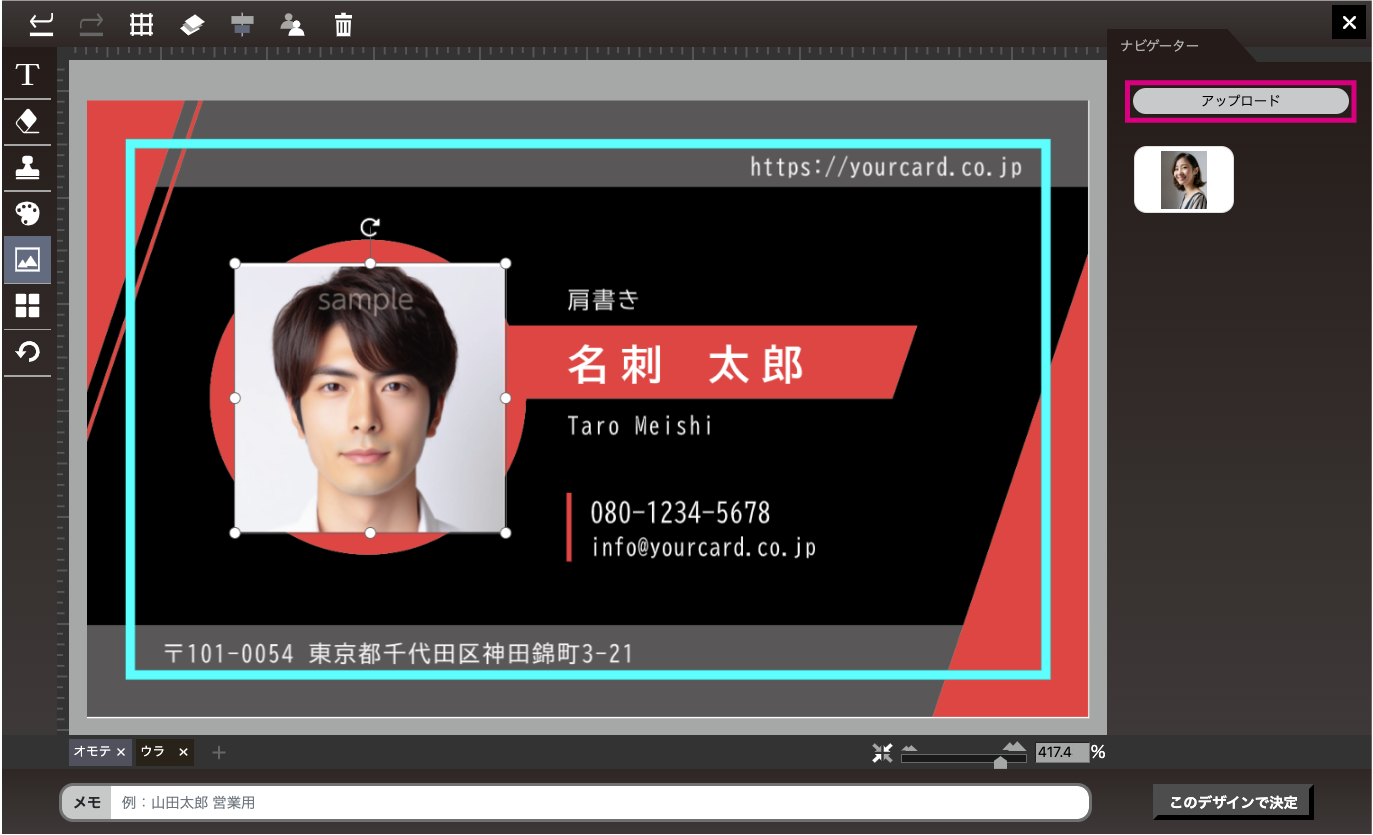The image size is (1373, 835).
Task: Select the 〒101-0054 address text
Action: (398, 654)
